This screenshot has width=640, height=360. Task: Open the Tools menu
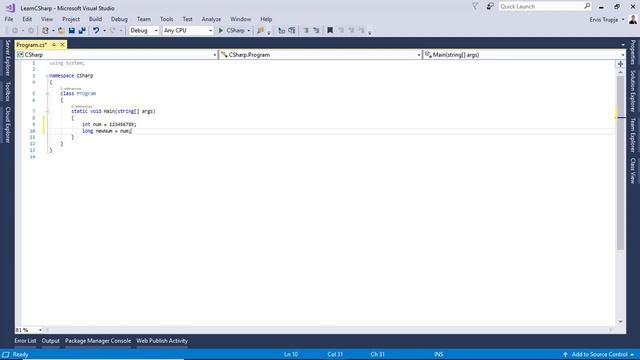click(167, 19)
